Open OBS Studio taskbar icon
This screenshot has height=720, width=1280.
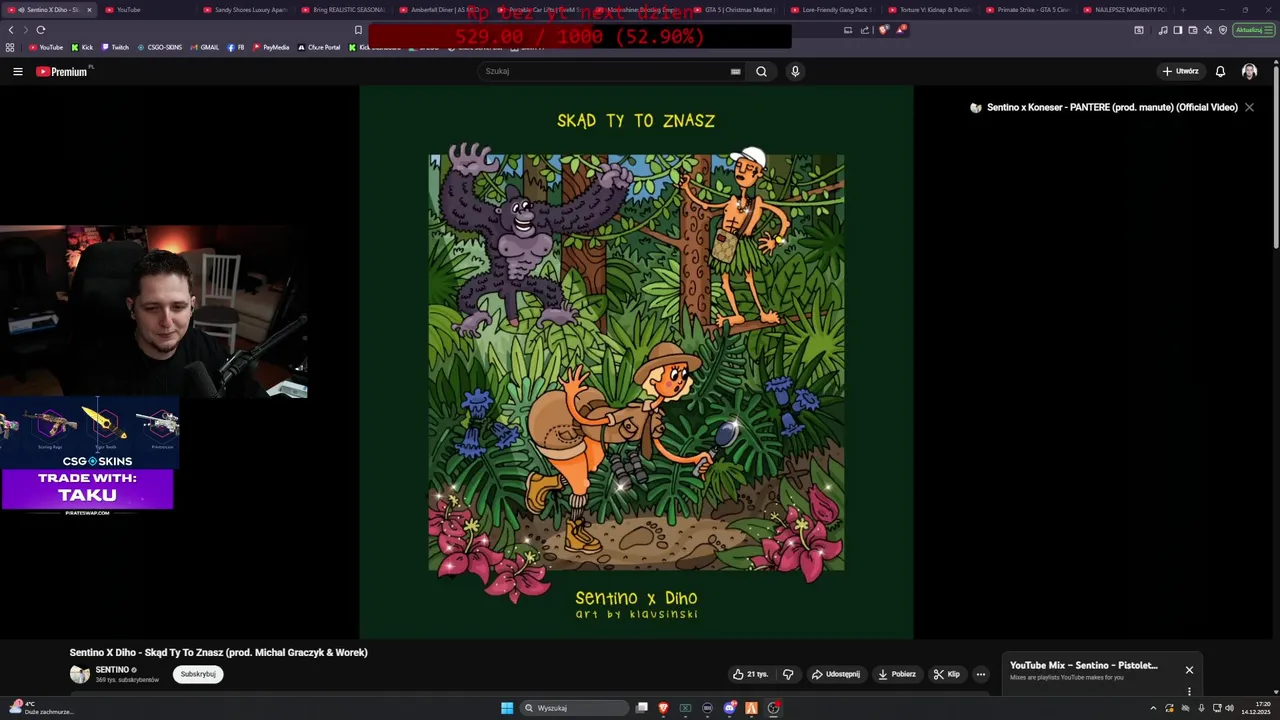(774, 708)
